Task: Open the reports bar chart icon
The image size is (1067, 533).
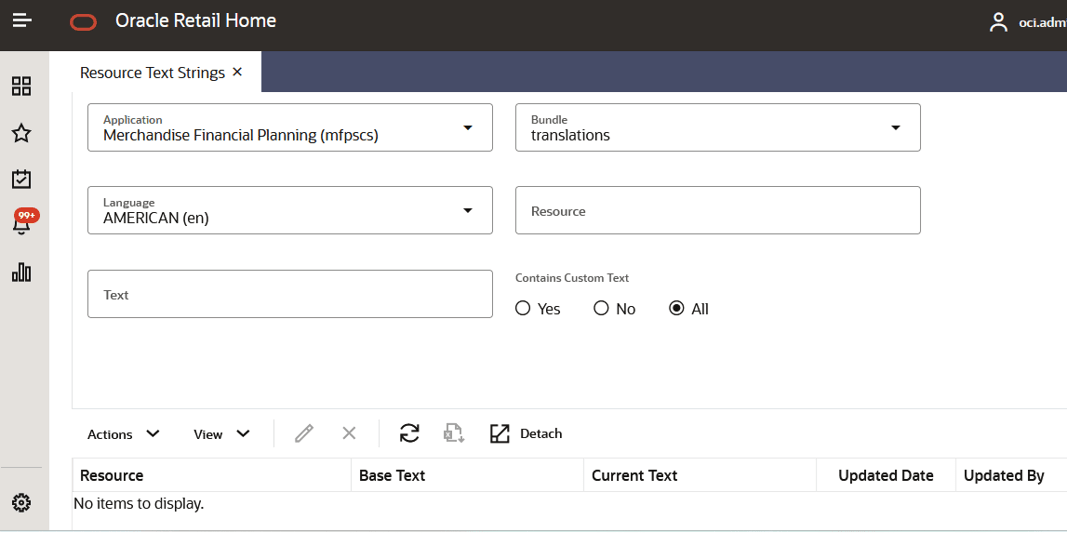Action: [x=22, y=272]
